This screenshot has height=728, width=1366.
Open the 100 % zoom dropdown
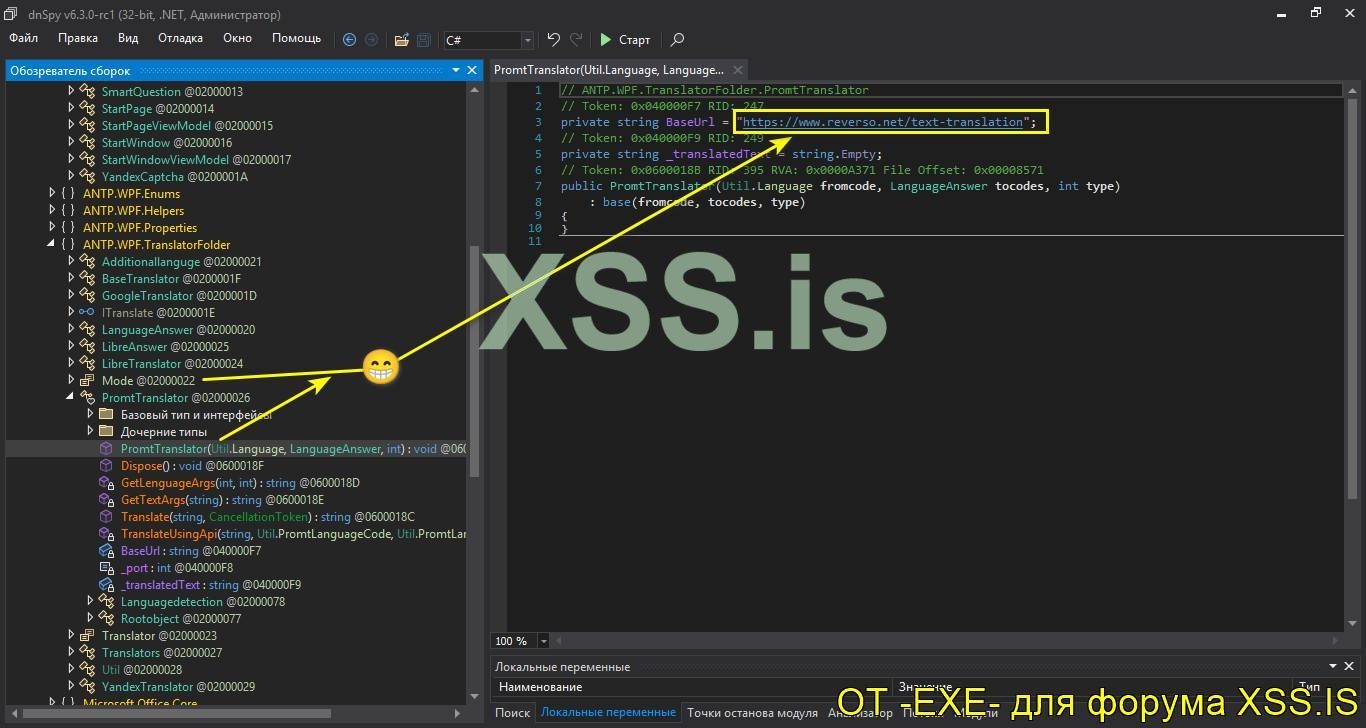[544, 641]
